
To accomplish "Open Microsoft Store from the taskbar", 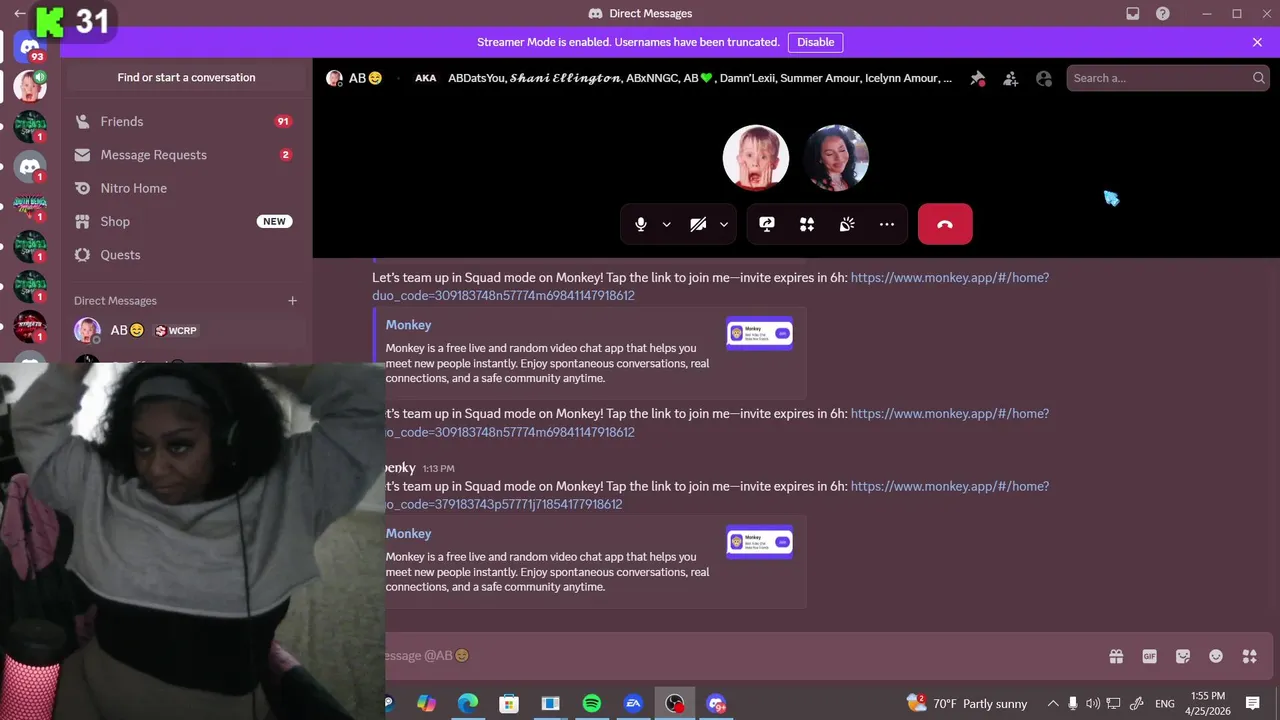I will pos(509,704).
